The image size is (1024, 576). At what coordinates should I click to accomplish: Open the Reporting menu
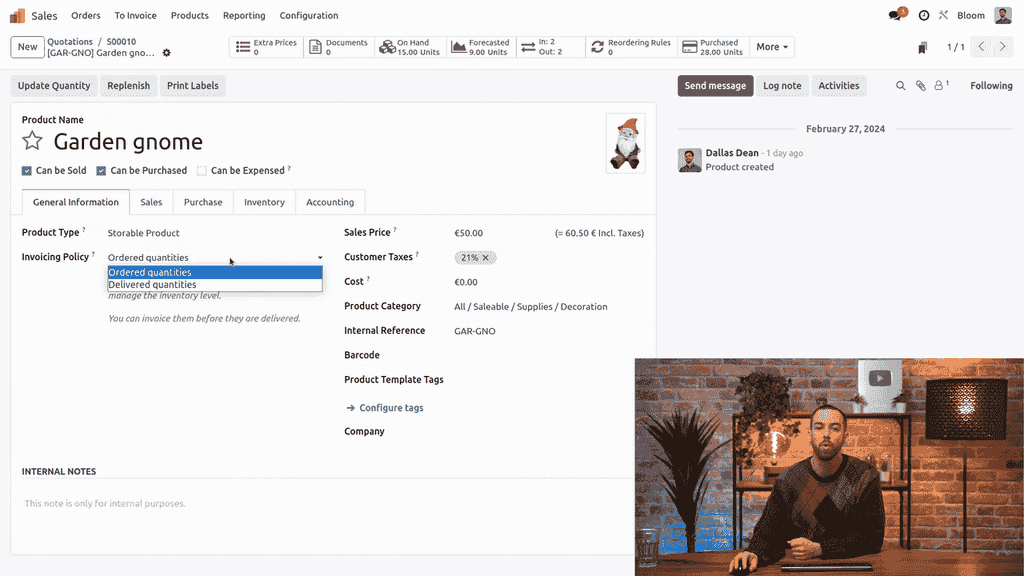point(244,16)
